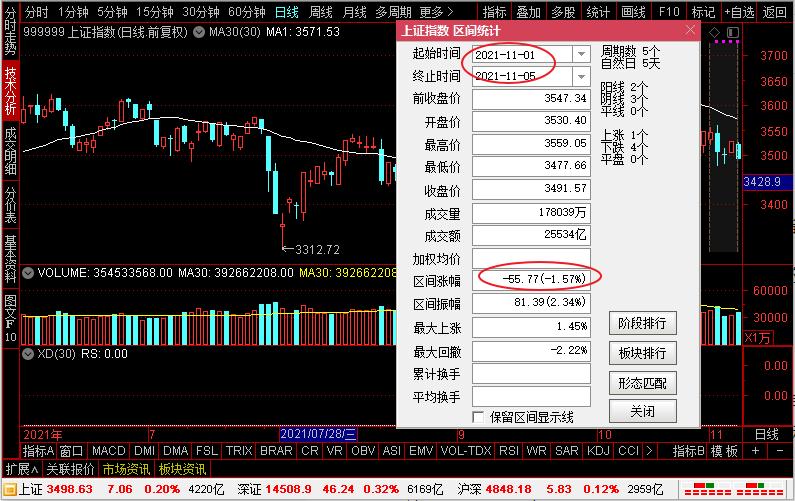
Task: Open the 多周期 multi-period view
Action: click(393, 11)
